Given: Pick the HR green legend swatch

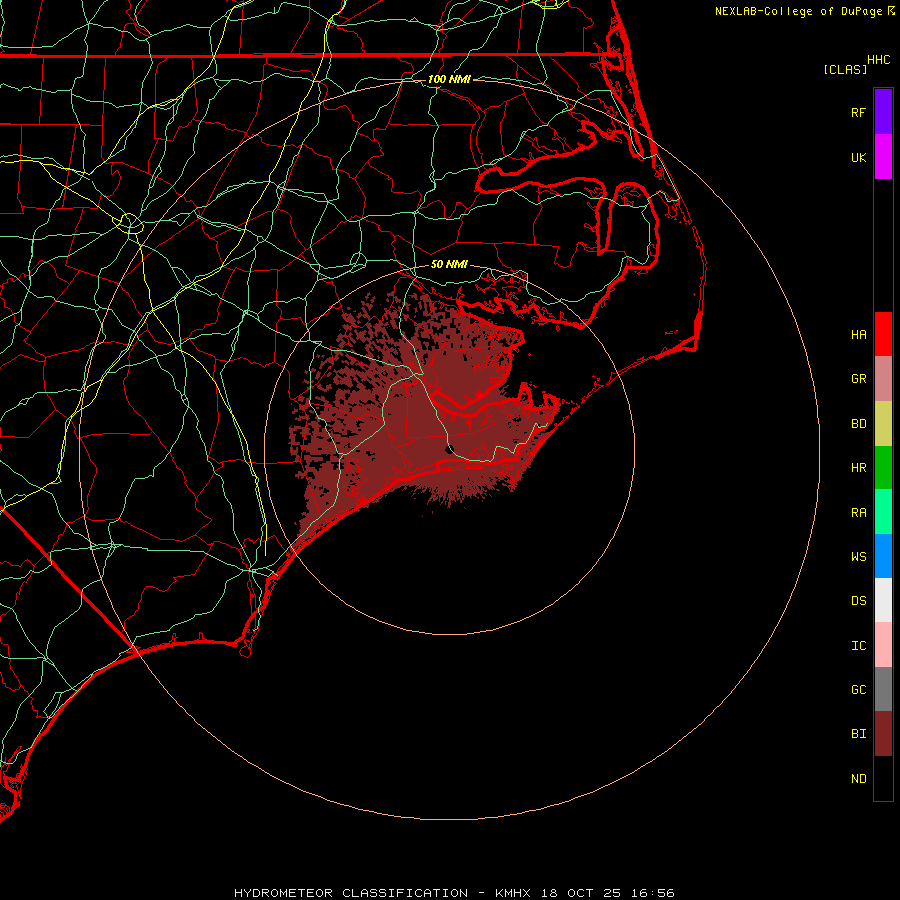Looking at the screenshot, I should click(883, 468).
